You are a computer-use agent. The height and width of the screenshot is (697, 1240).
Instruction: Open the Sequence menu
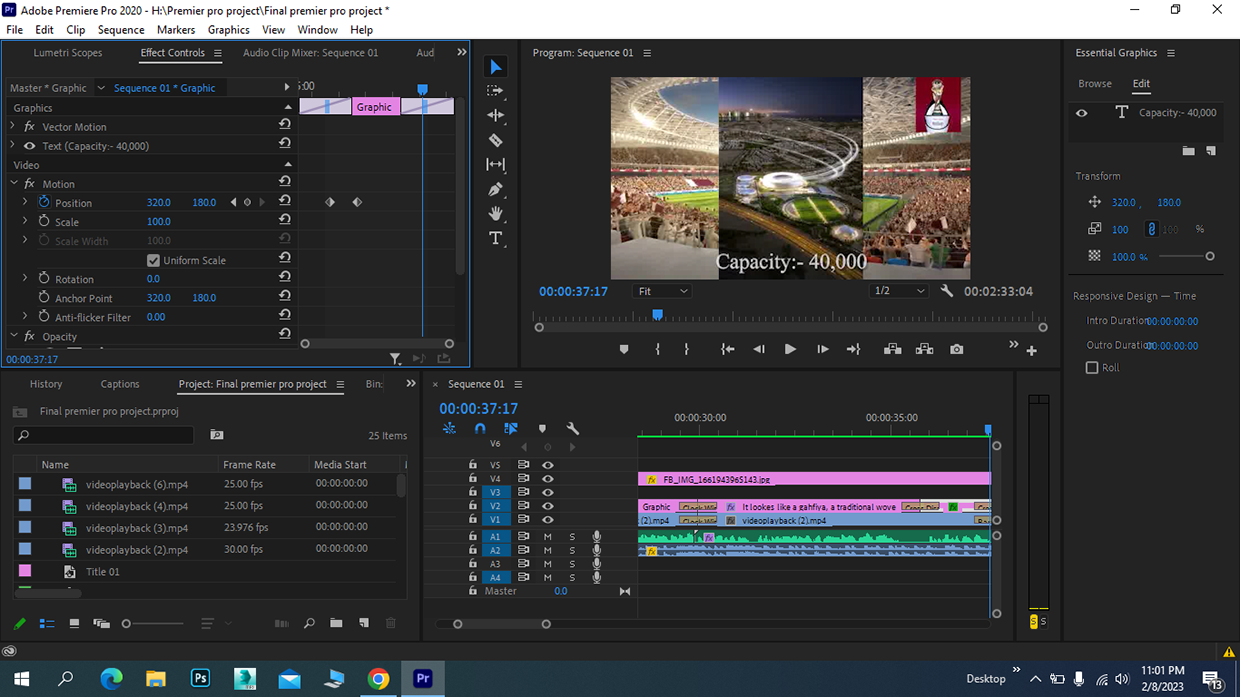tap(121, 30)
